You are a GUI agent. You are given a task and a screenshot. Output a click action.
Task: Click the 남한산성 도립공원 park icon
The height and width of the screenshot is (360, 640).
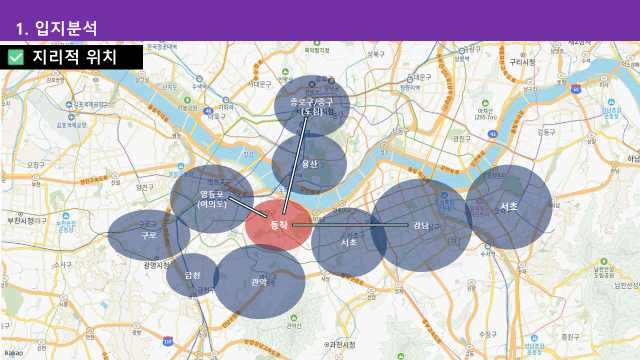tap(604, 261)
